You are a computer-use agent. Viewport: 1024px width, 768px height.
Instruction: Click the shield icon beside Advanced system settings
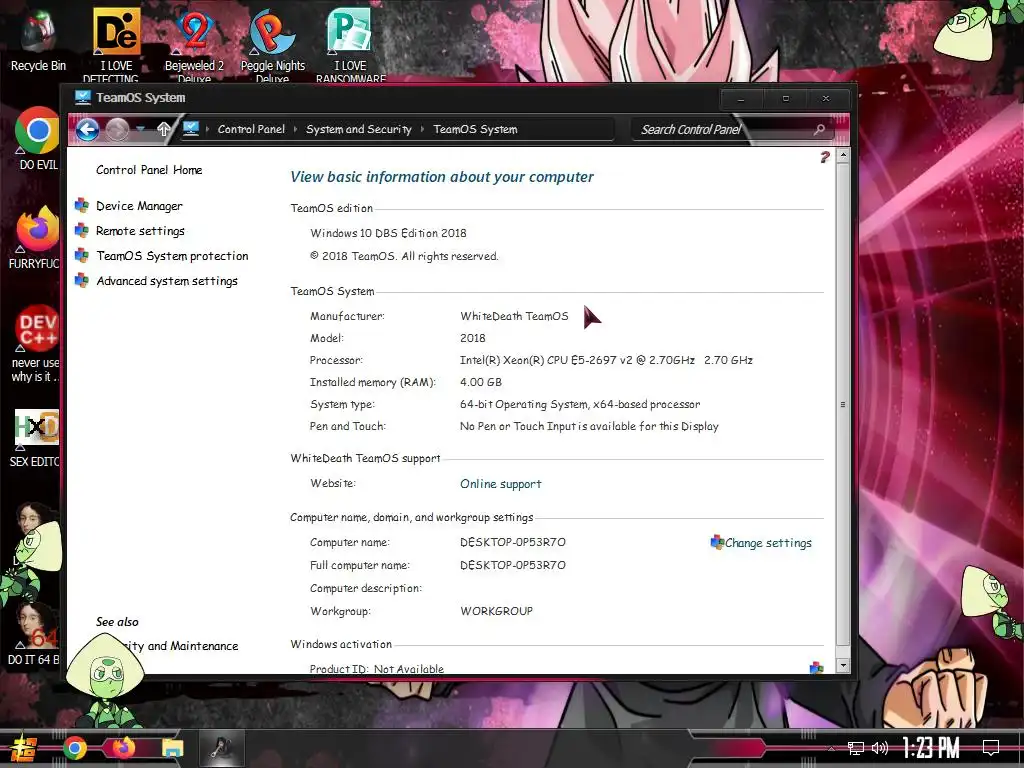[82, 280]
